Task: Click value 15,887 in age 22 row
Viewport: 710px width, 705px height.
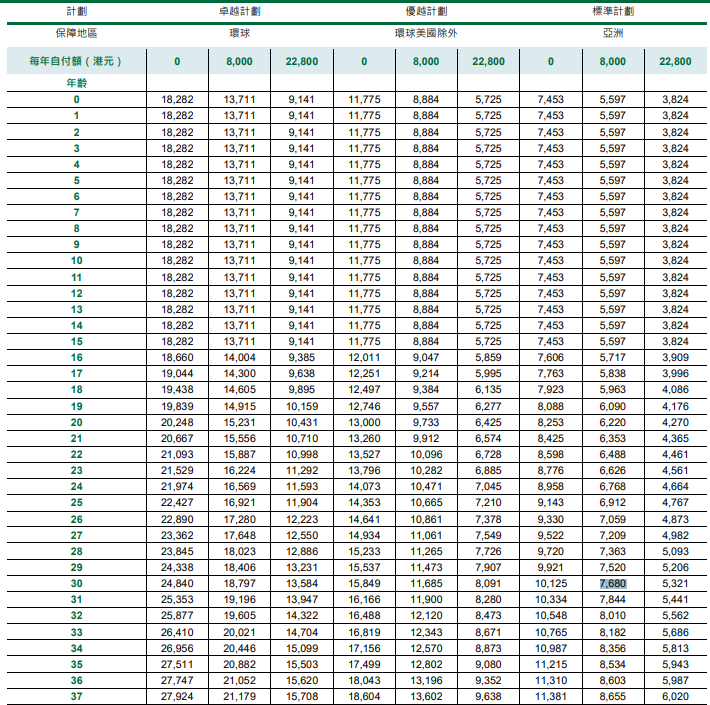Action: point(240,454)
